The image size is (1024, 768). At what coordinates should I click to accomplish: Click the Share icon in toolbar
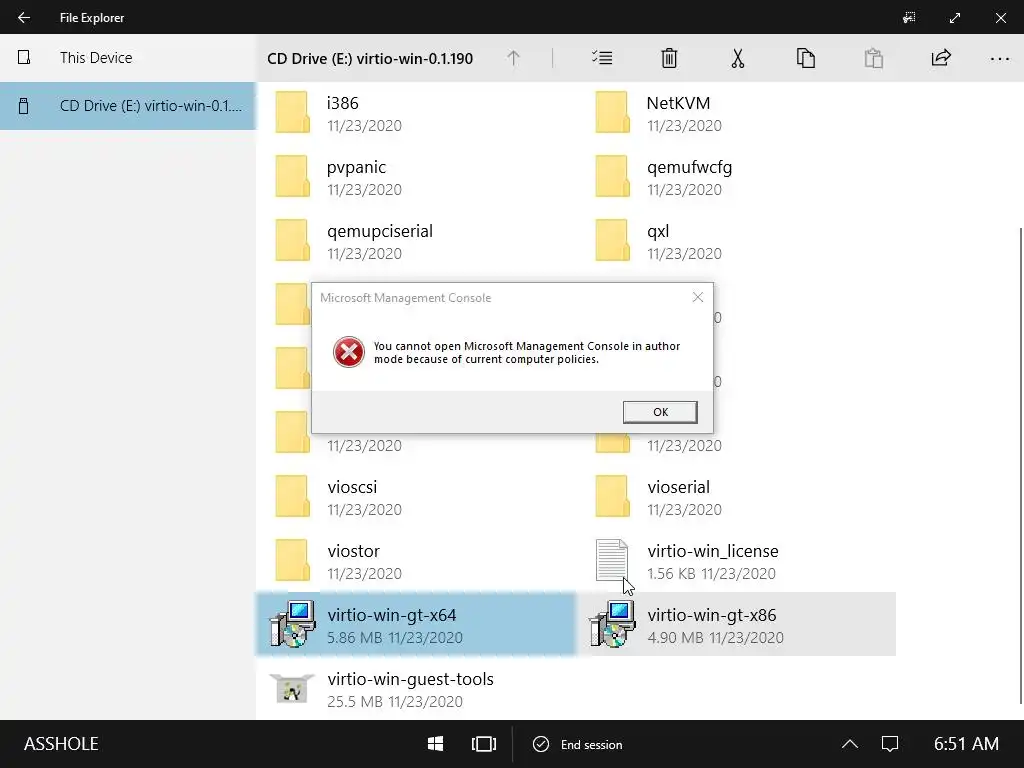point(941,58)
